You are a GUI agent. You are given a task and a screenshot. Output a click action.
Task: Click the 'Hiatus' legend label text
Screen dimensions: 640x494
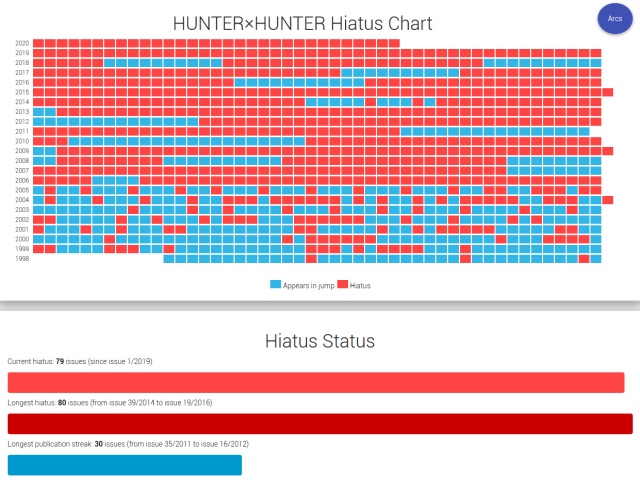[360, 286]
